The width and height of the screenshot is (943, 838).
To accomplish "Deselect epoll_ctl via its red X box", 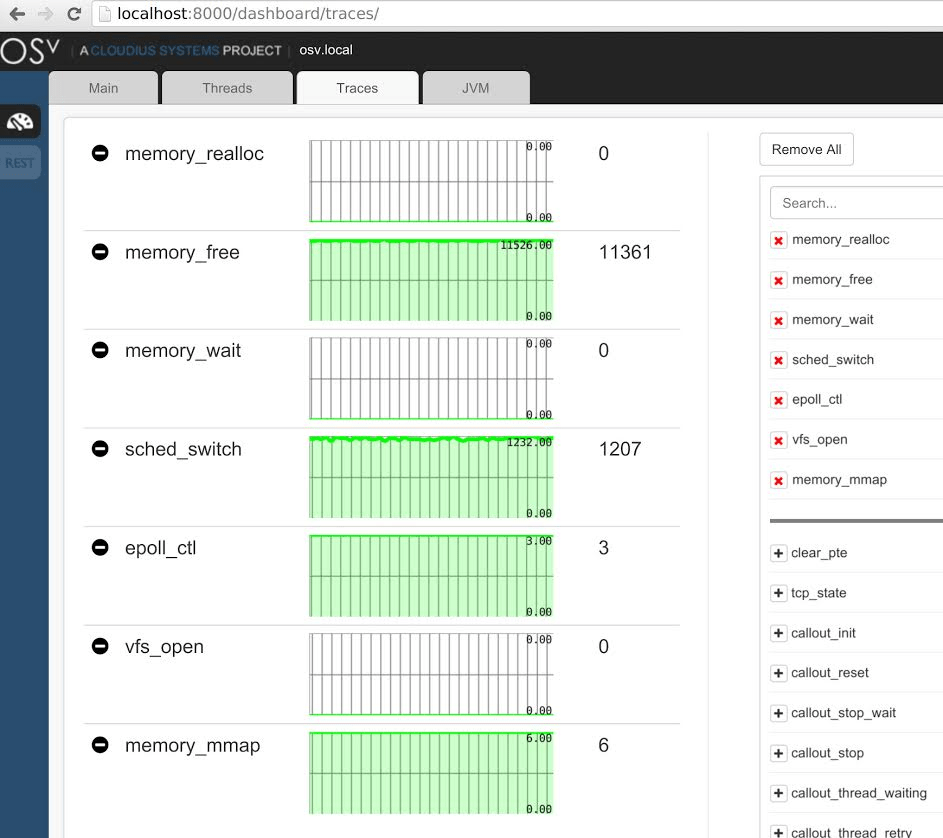I will pos(779,400).
